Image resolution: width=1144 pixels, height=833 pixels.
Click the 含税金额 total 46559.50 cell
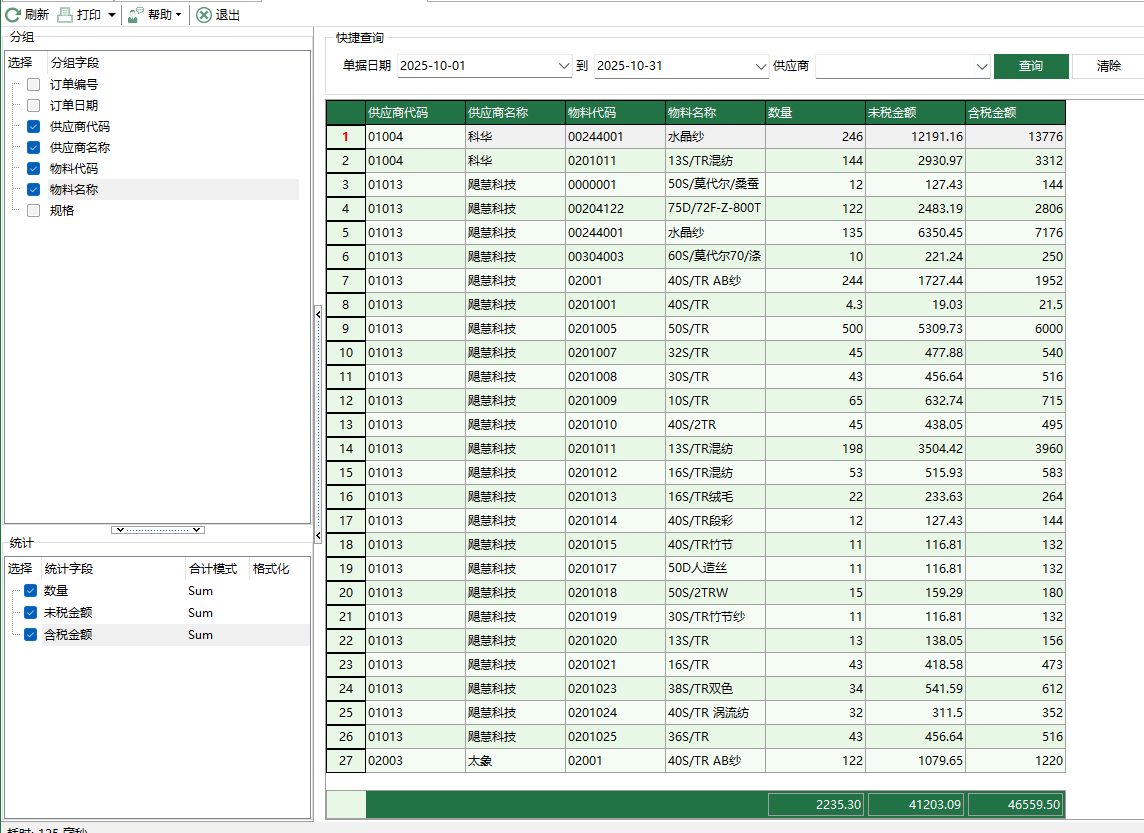click(1015, 804)
